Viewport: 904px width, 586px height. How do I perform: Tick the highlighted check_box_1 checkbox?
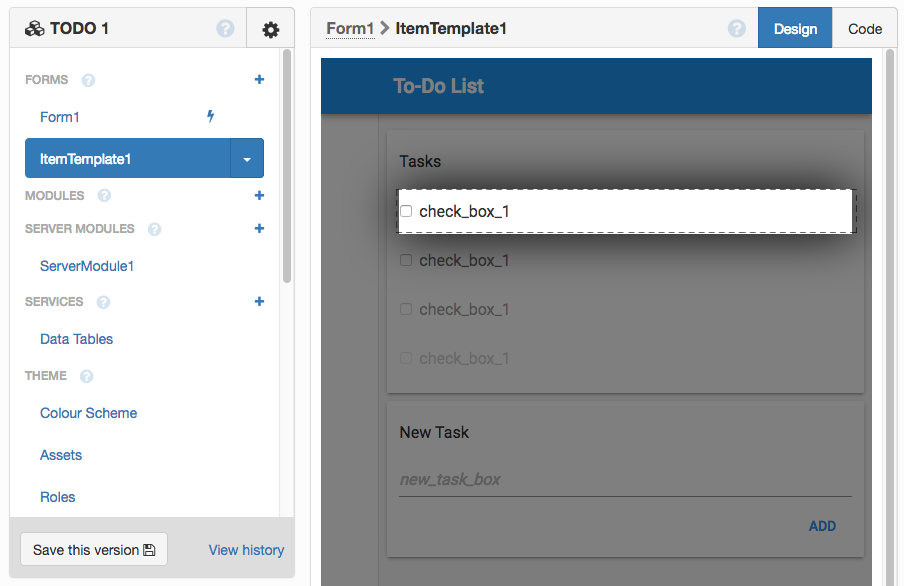coord(406,211)
